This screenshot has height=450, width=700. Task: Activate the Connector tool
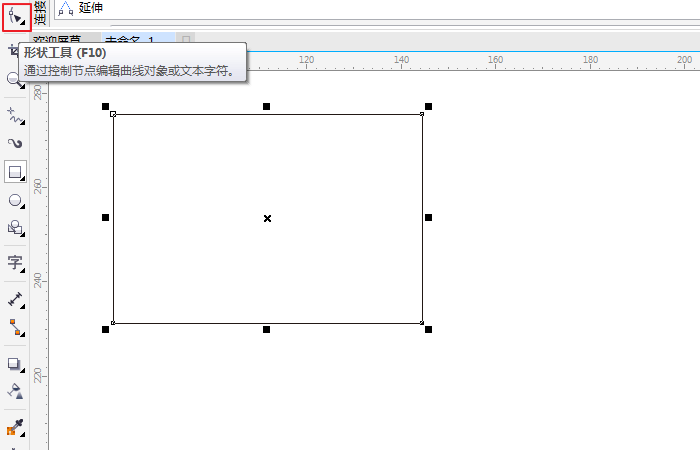[x=15, y=326]
